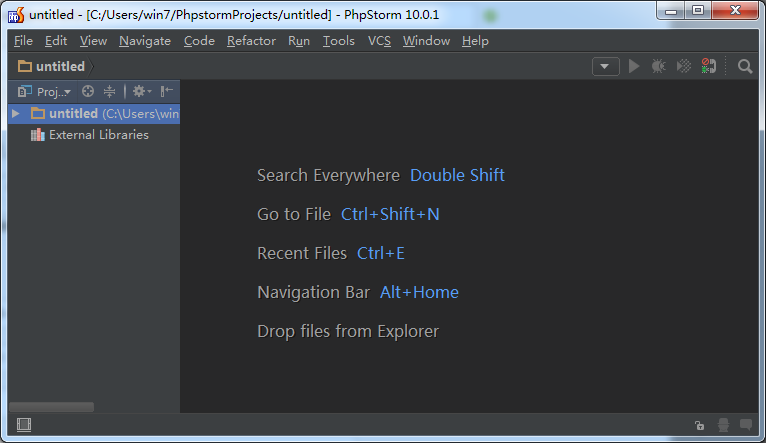This screenshot has height=443, width=766.
Task: Select External Libraries in the project tree
Action: 98,135
